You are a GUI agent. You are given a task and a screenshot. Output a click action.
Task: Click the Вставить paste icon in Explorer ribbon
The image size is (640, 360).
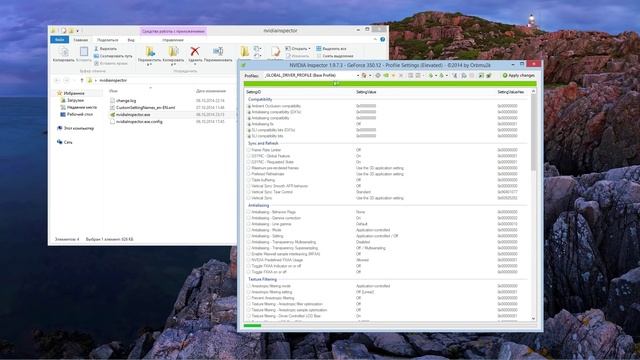point(84,52)
